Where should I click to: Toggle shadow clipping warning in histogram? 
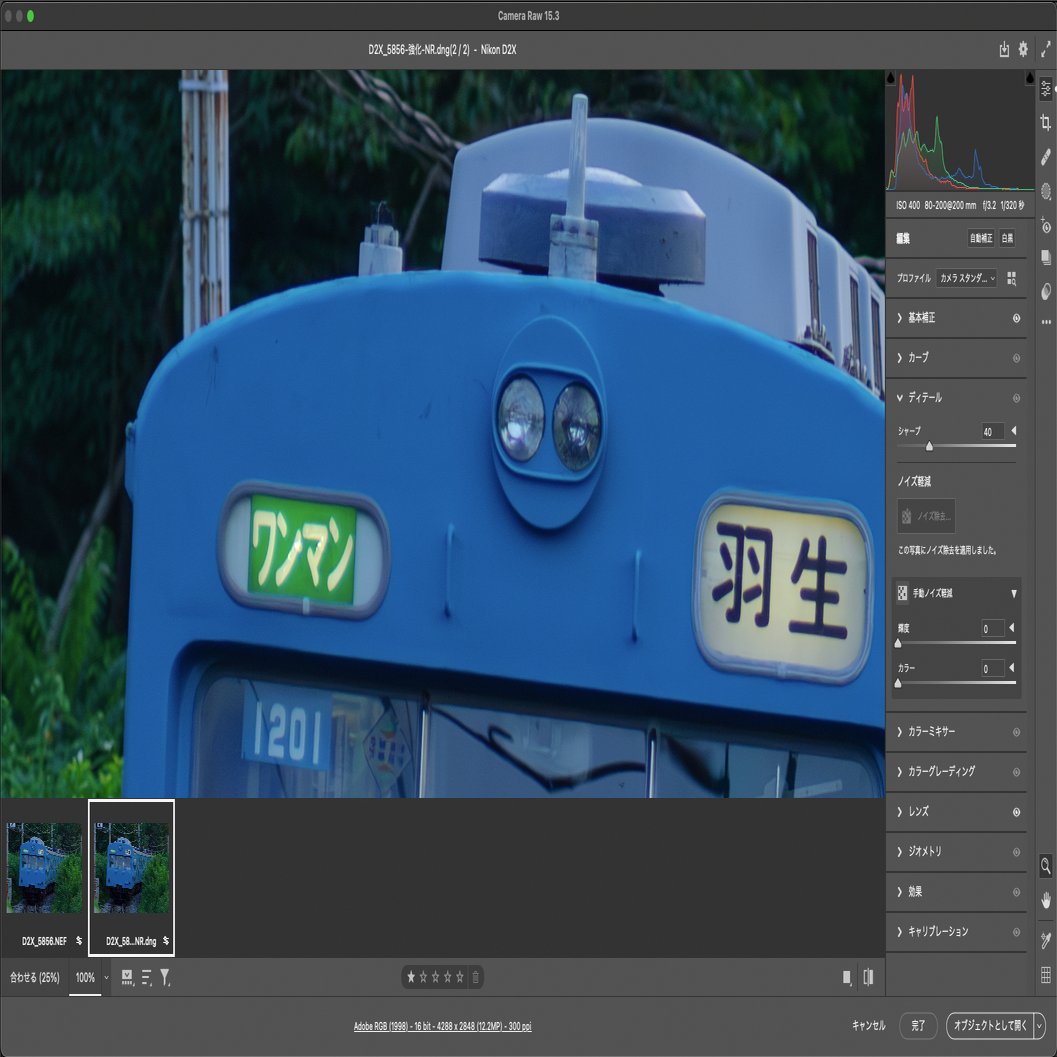coord(890,78)
